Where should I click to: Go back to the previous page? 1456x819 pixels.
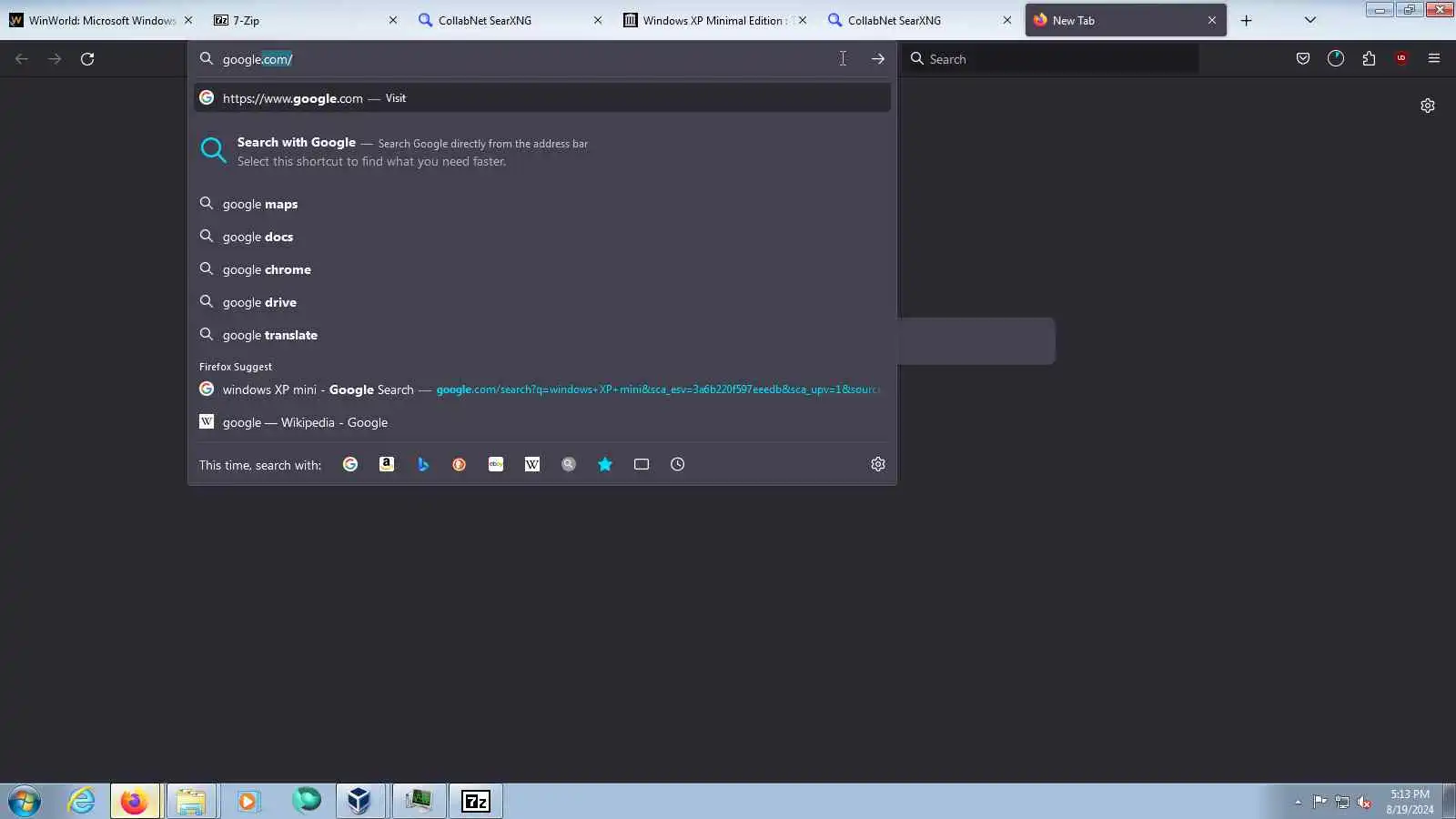coord(22,59)
